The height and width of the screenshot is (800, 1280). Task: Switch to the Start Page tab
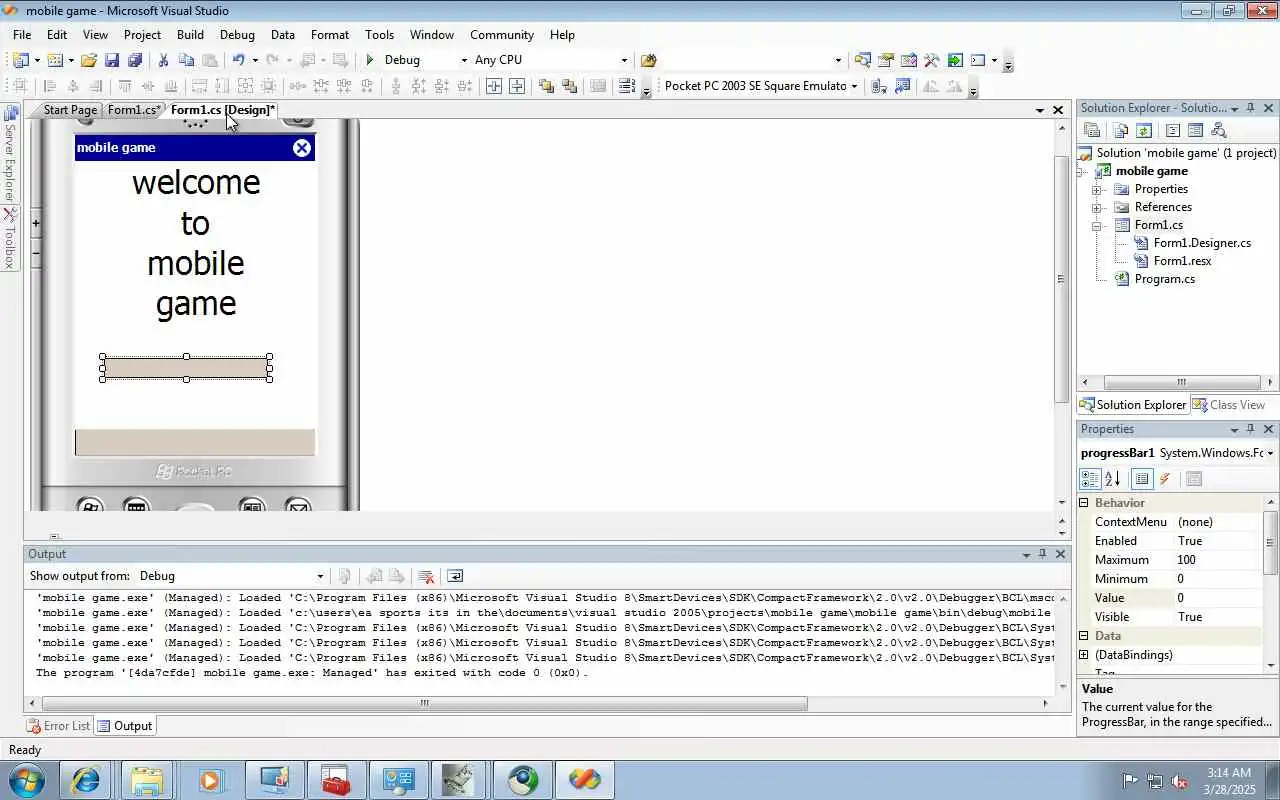tap(69, 110)
